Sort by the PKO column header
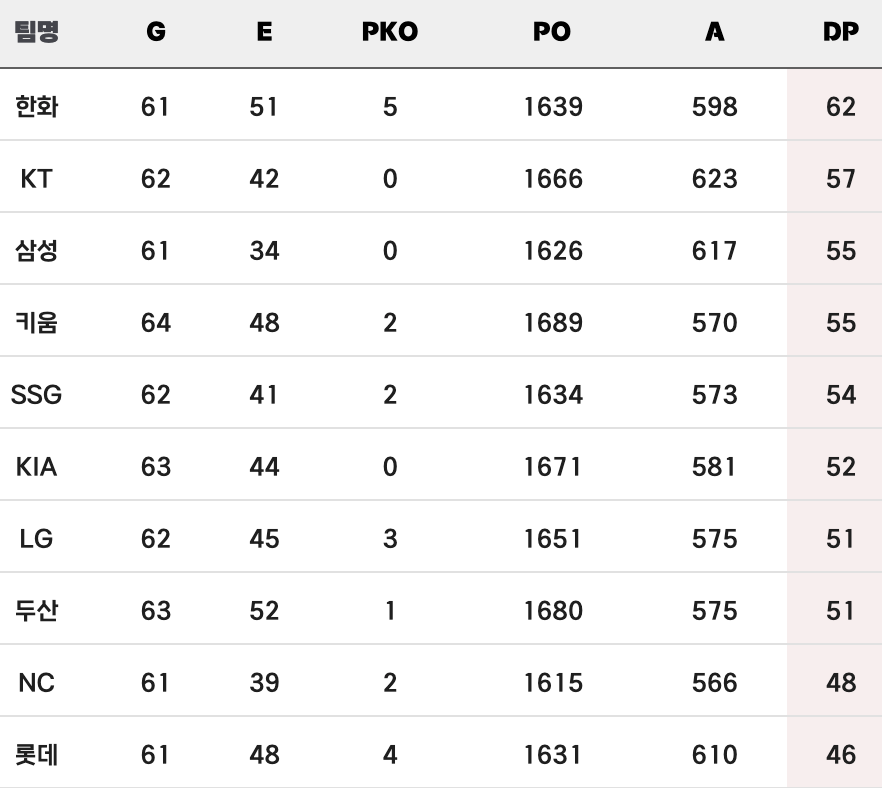 coord(390,31)
